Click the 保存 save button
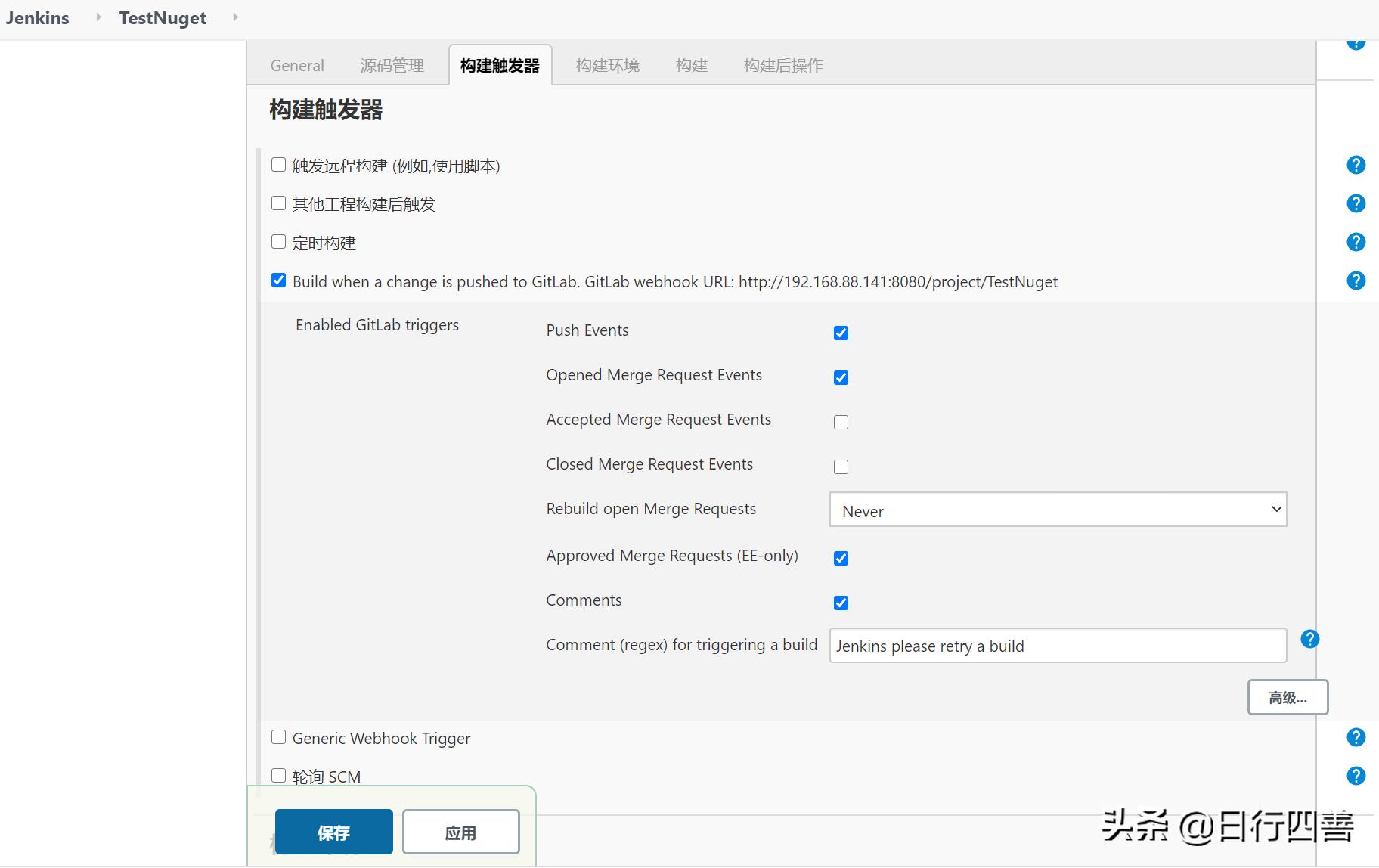Viewport: 1379px width, 868px height. coord(333,832)
